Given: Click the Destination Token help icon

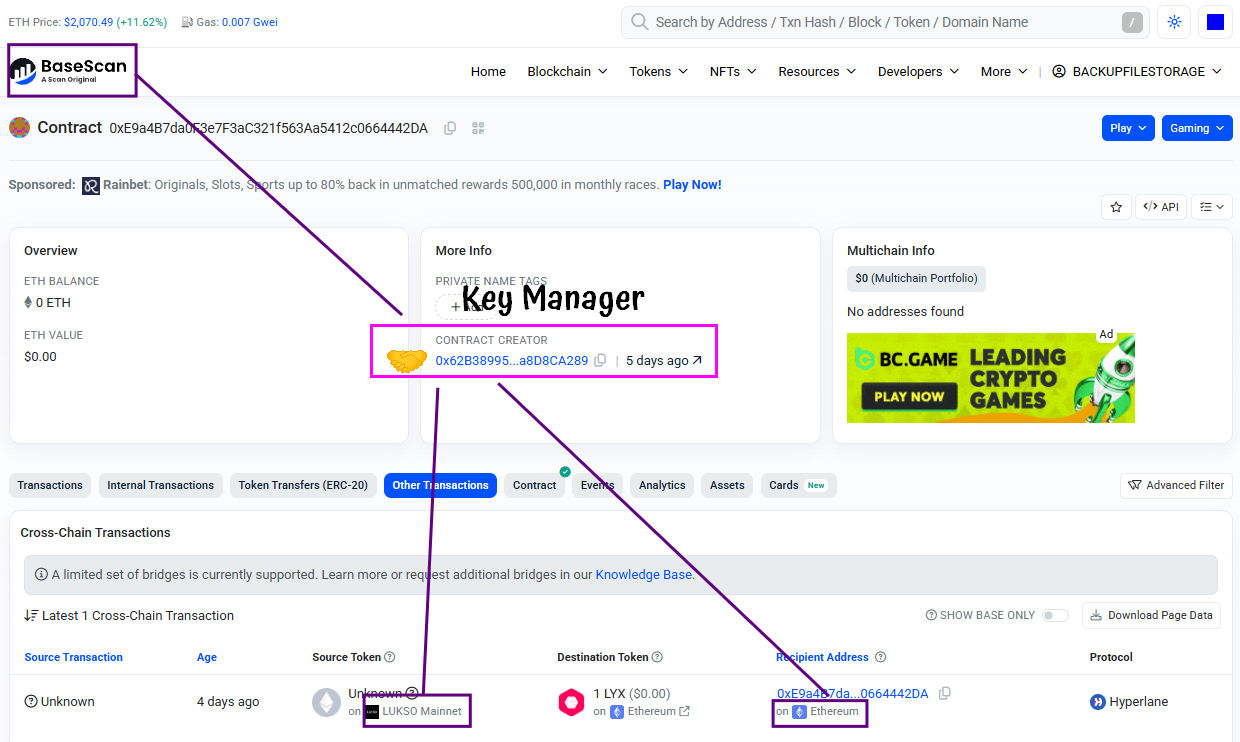Looking at the screenshot, I should click(x=658, y=657).
